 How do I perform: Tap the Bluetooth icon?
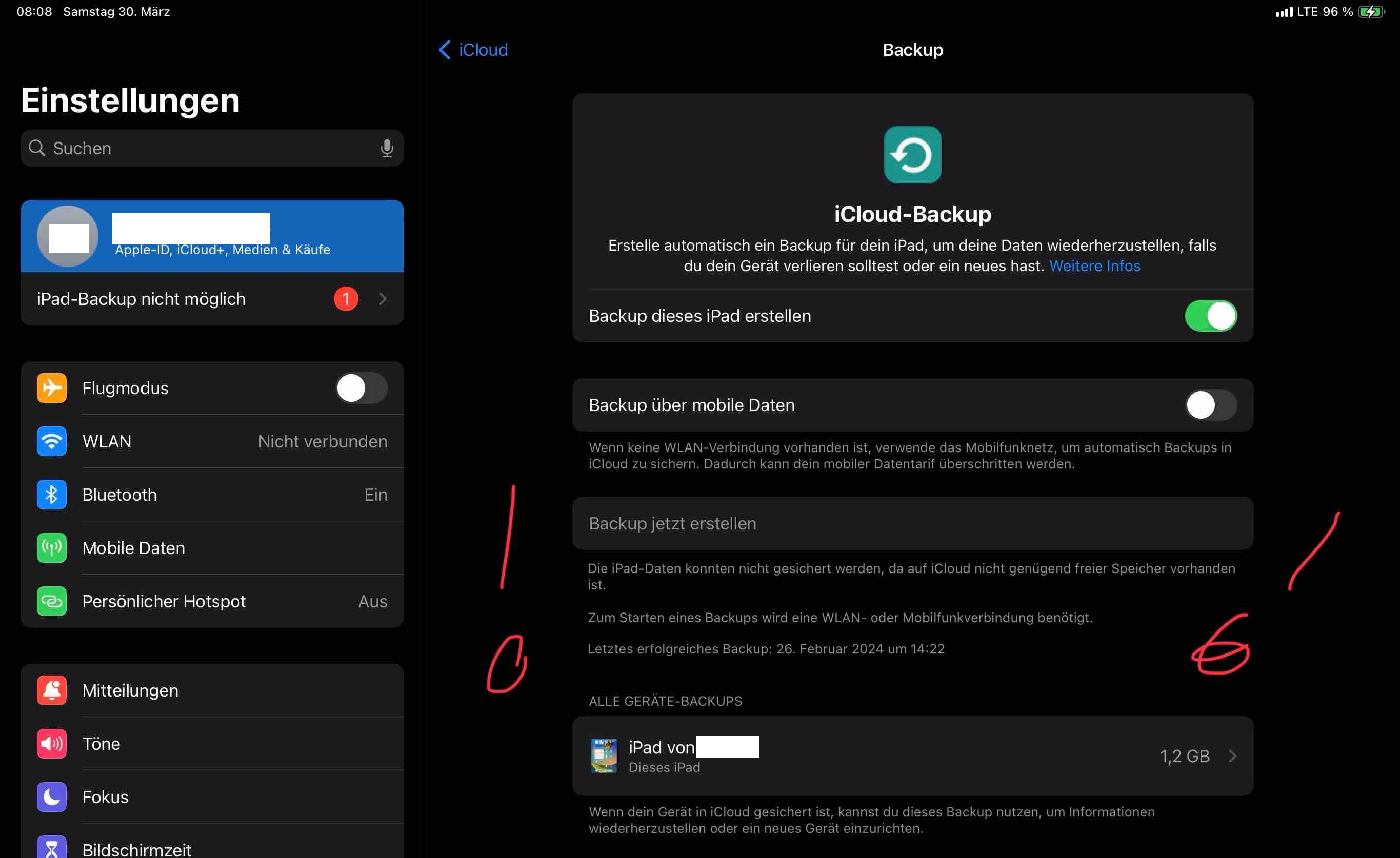(52, 495)
